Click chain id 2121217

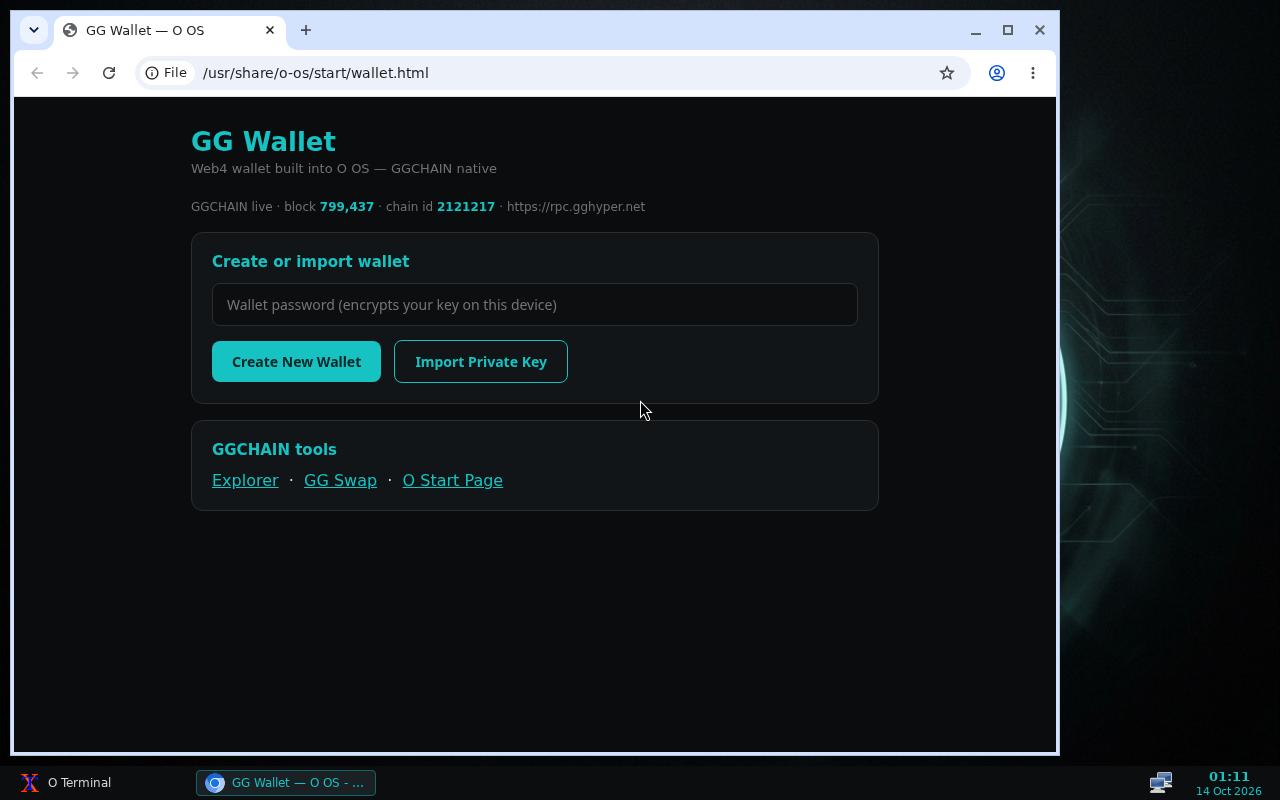(x=466, y=207)
